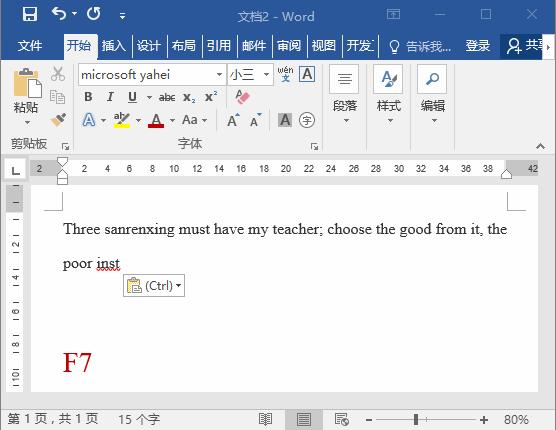The width and height of the screenshot is (556, 430).
Task: Open the 样式 styles group
Action: pyautogui.click(x=389, y=95)
